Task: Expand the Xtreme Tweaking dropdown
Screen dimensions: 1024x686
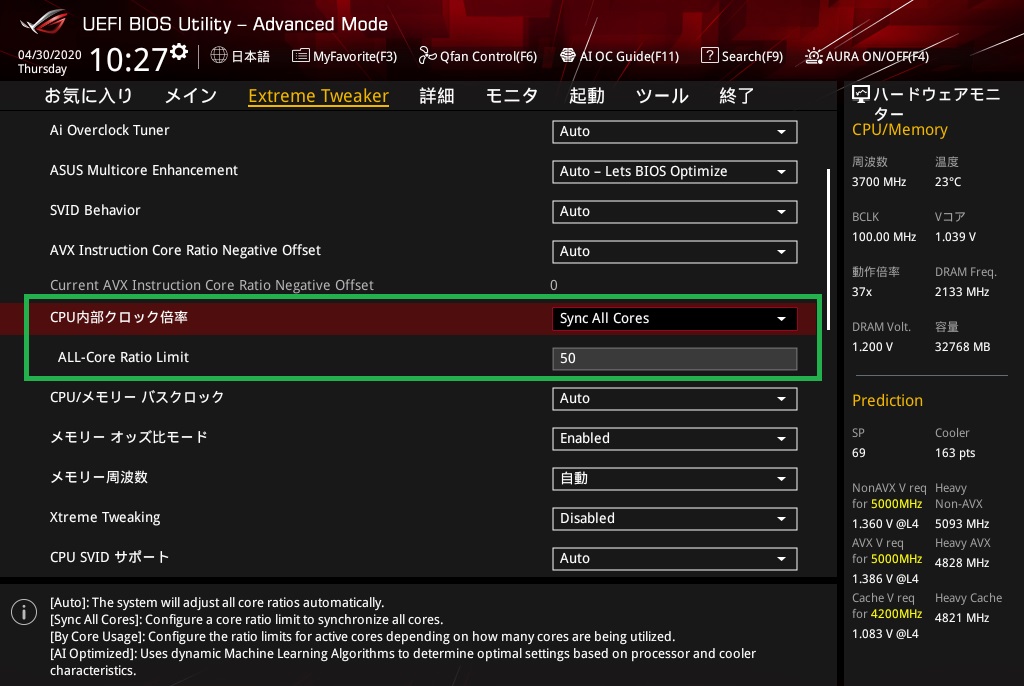Action: click(674, 518)
